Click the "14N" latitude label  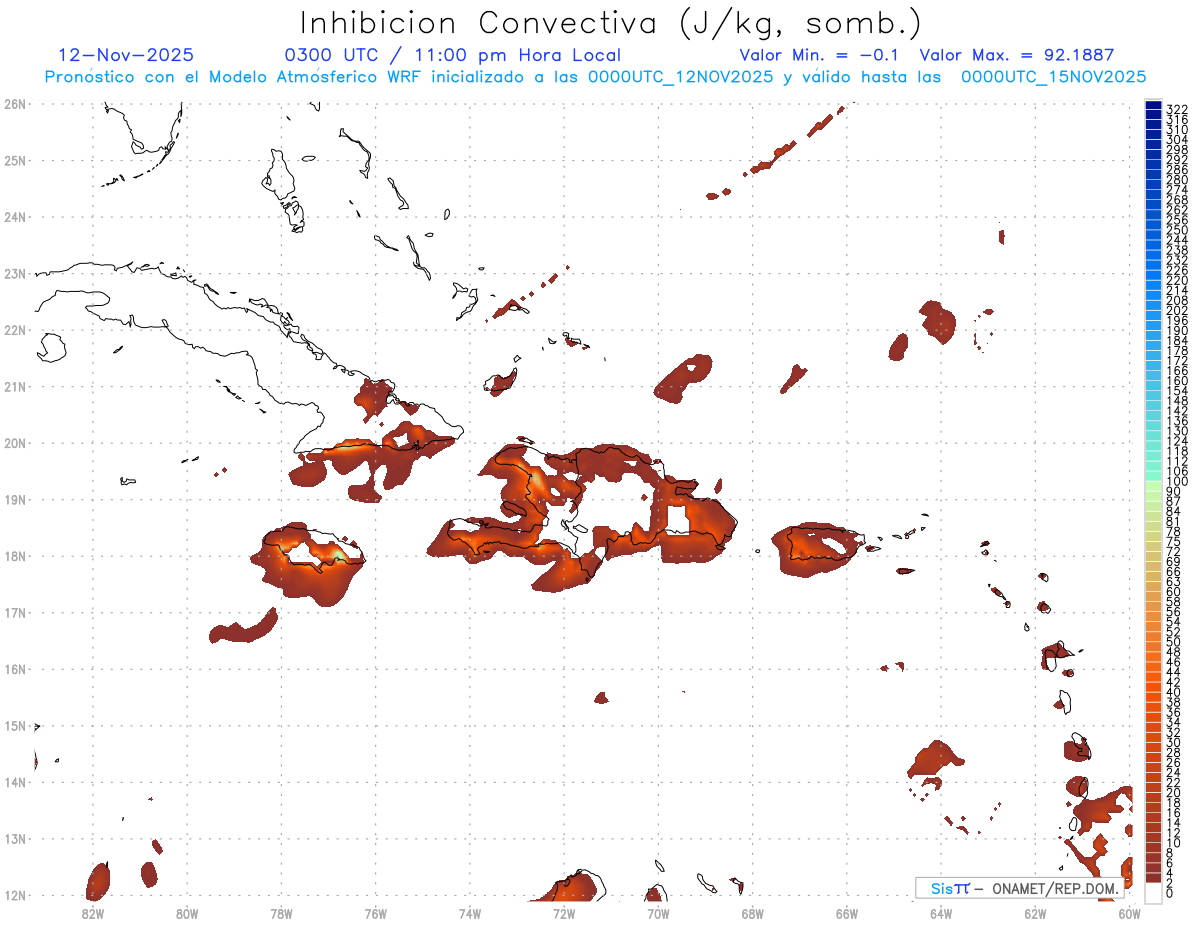pyautogui.click(x=14, y=782)
